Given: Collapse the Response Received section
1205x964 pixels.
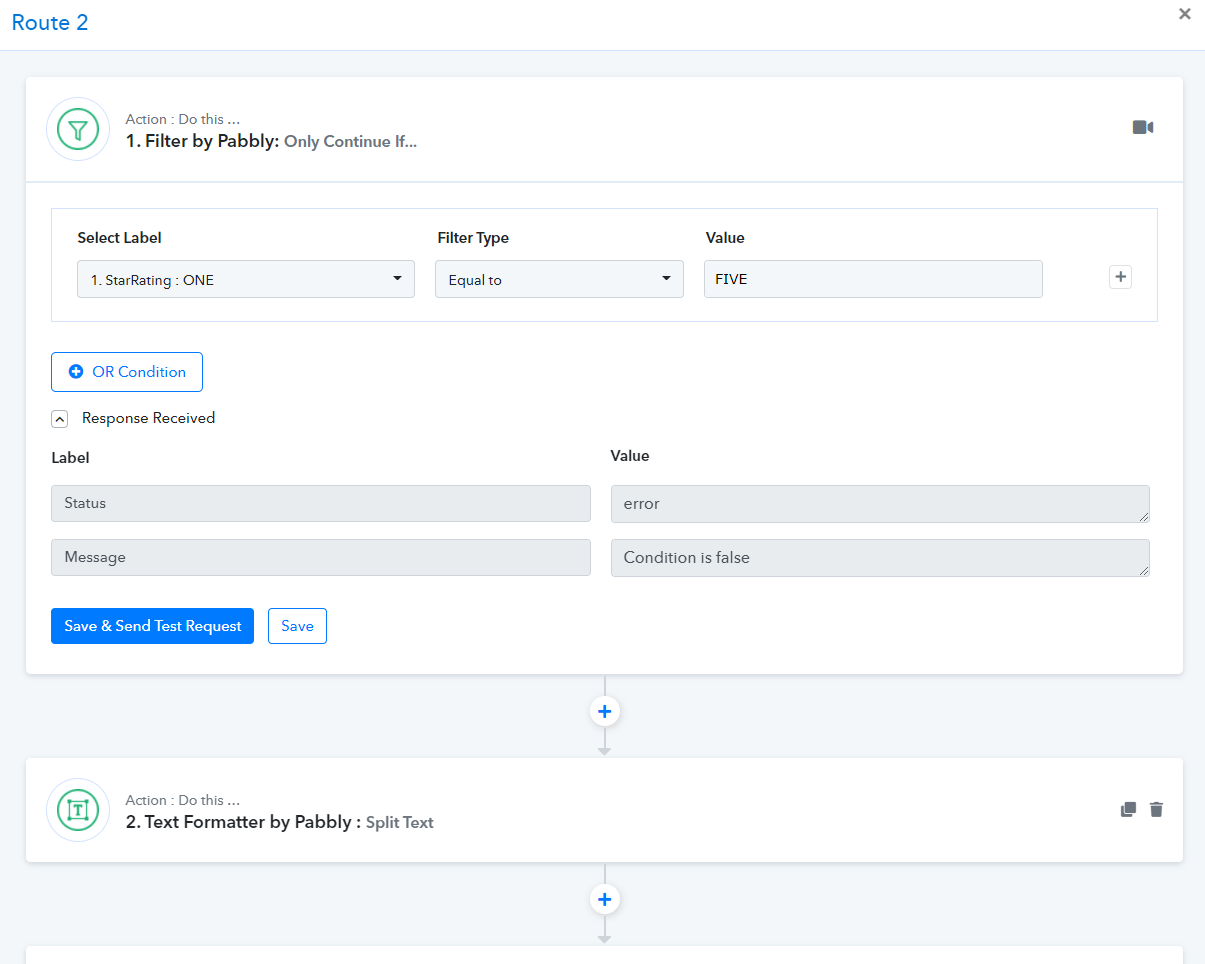Looking at the screenshot, I should 60,419.
